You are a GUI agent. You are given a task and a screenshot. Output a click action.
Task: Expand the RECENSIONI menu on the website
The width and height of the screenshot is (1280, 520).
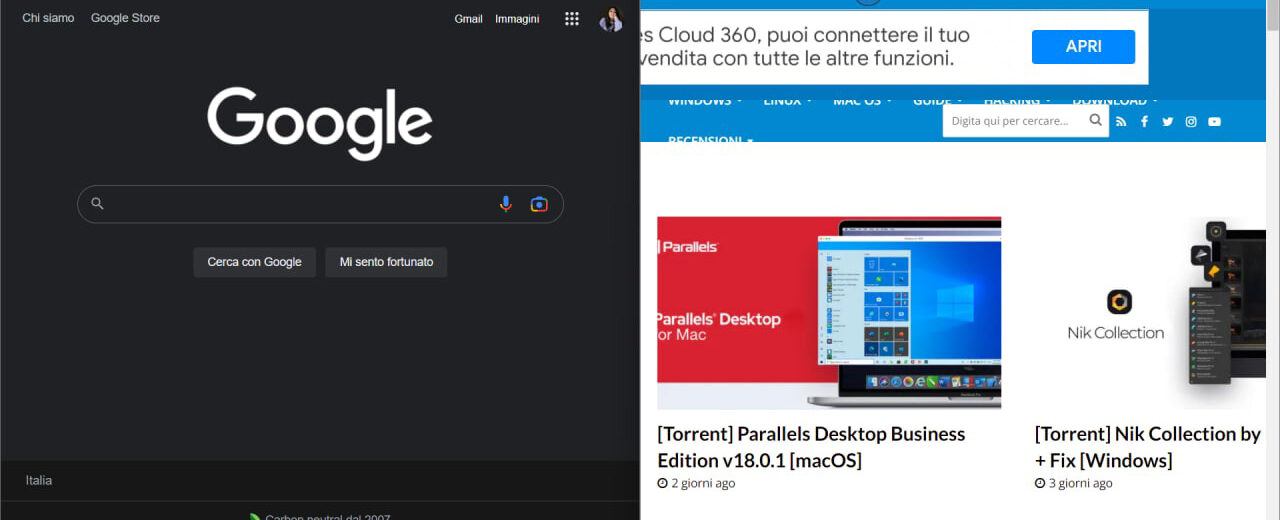coord(710,140)
